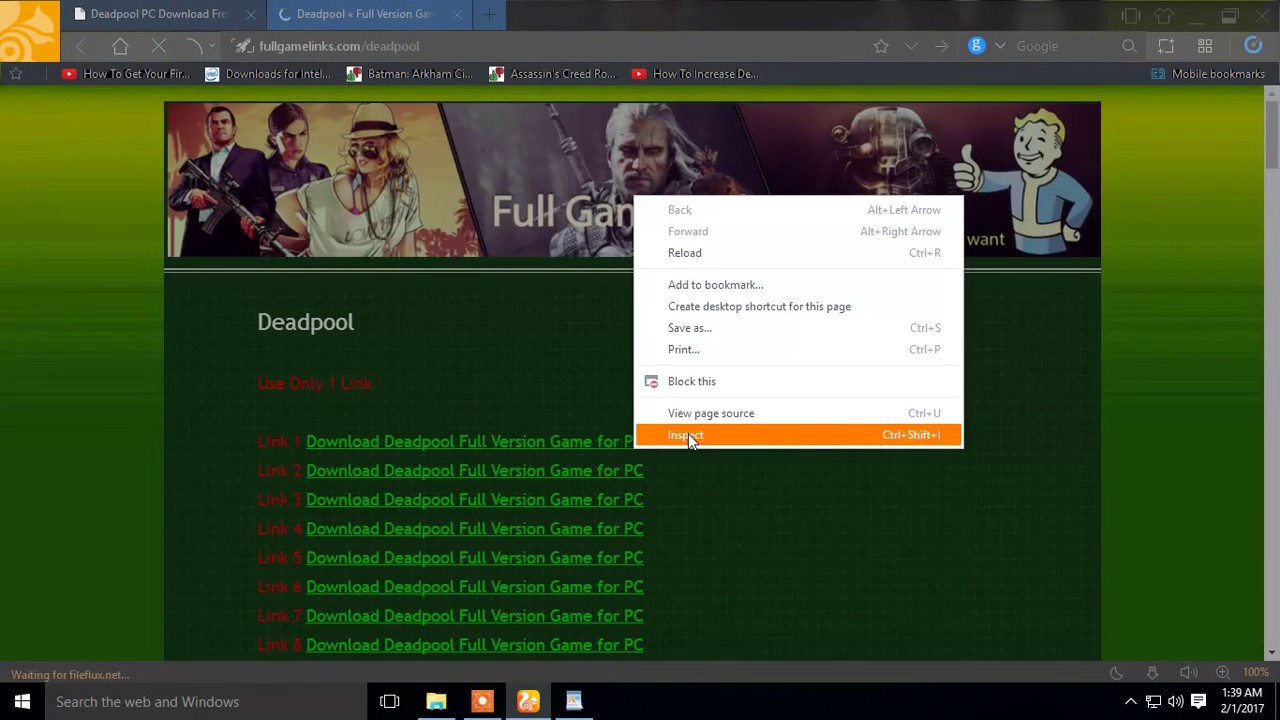
Task: Click the Google search engine icon
Action: [977, 46]
